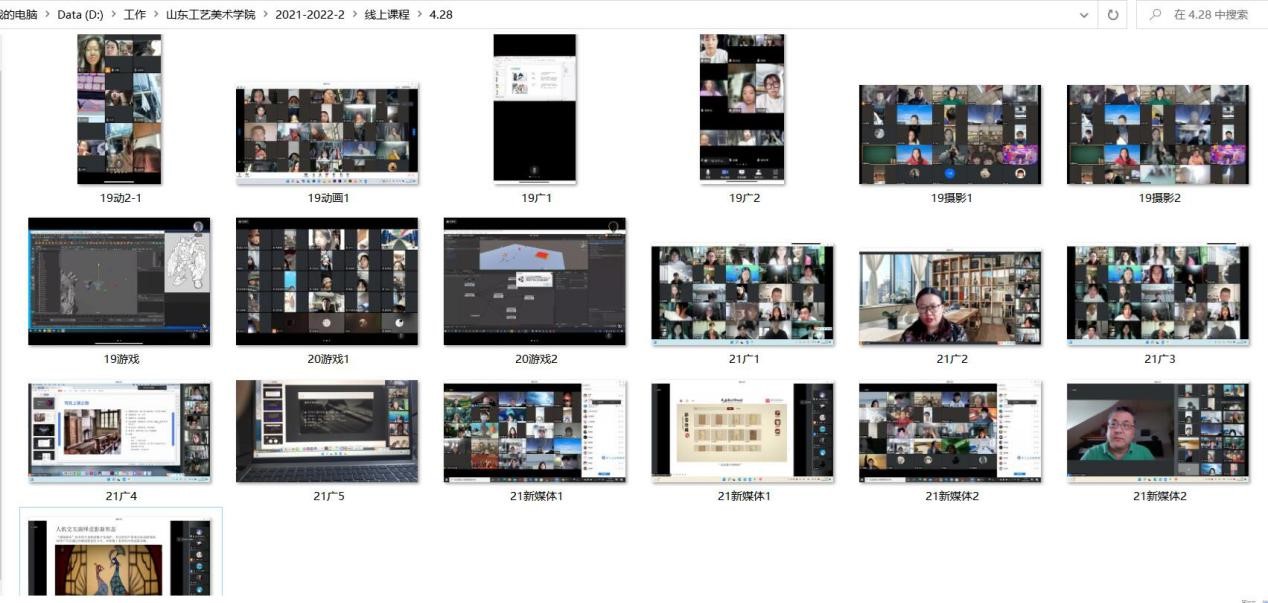Click the 线上课程 breadcrumb segment
This screenshot has width=1268, height=603.
pyautogui.click(x=387, y=15)
